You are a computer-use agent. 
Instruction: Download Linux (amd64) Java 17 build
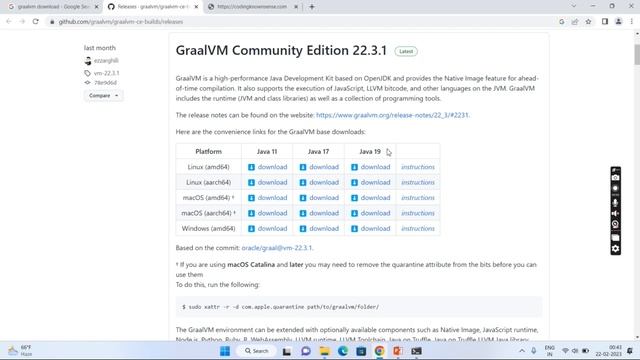point(319,167)
